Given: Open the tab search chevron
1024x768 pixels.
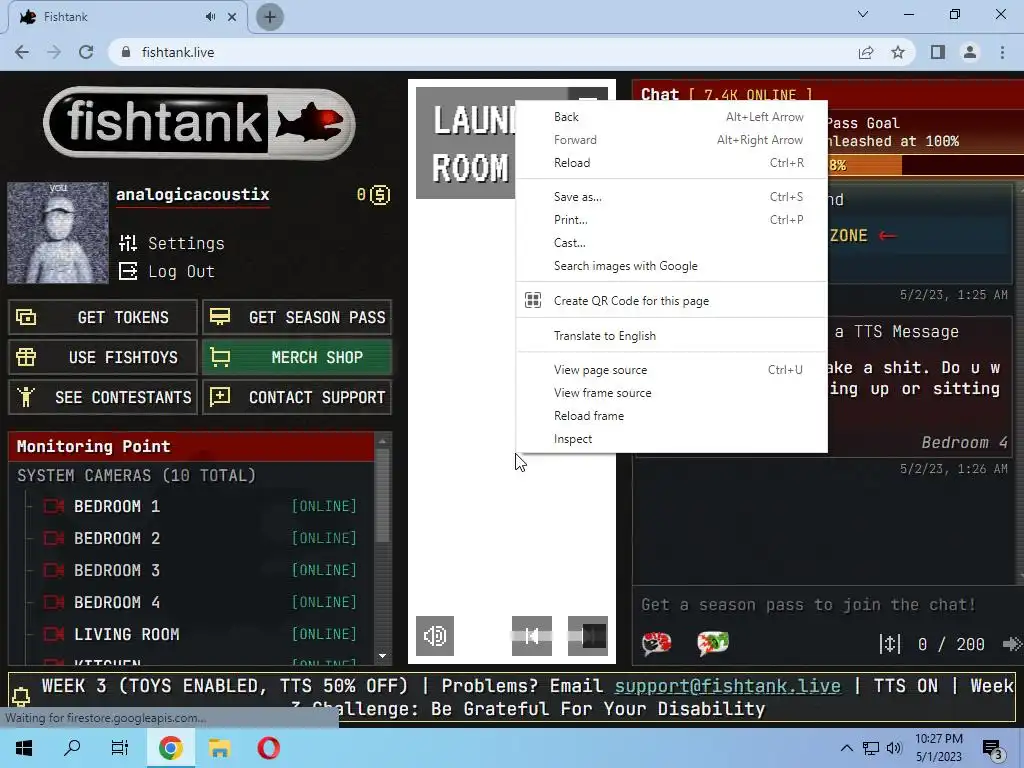Looking at the screenshot, I should pos(863,14).
